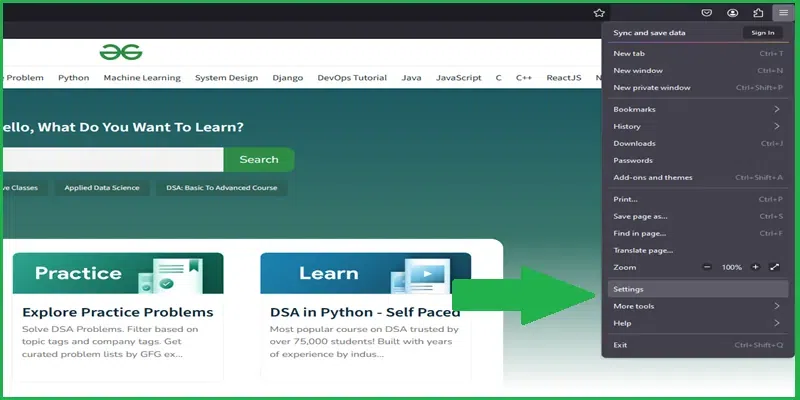Open the DevOps Tutorial nav link

[x=352, y=78]
